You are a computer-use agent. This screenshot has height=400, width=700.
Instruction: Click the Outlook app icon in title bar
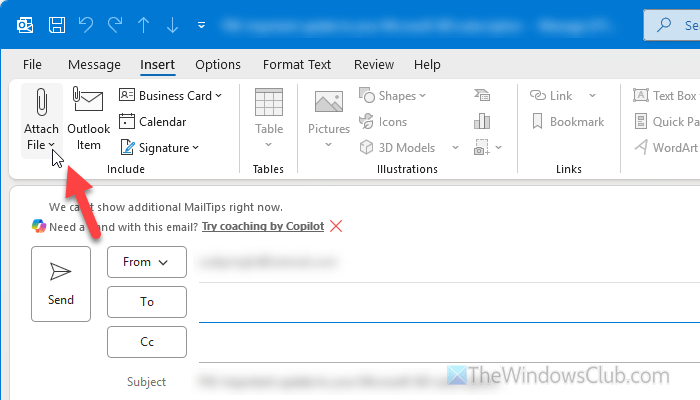[25, 25]
